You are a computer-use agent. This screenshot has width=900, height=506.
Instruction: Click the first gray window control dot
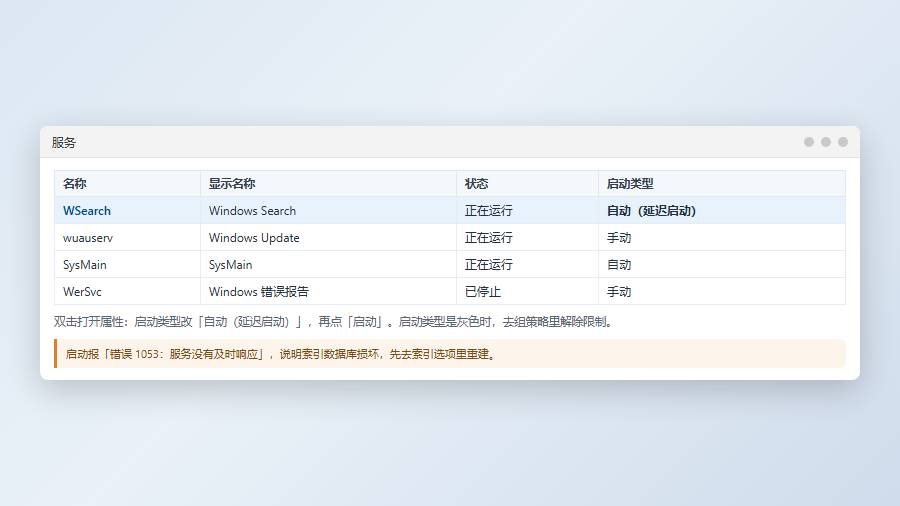coord(809,142)
